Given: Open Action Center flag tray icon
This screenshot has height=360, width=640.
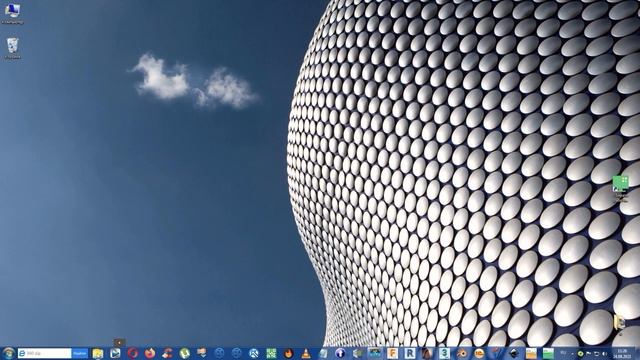Looking at the screenshot, I should (x=589, y=353).
